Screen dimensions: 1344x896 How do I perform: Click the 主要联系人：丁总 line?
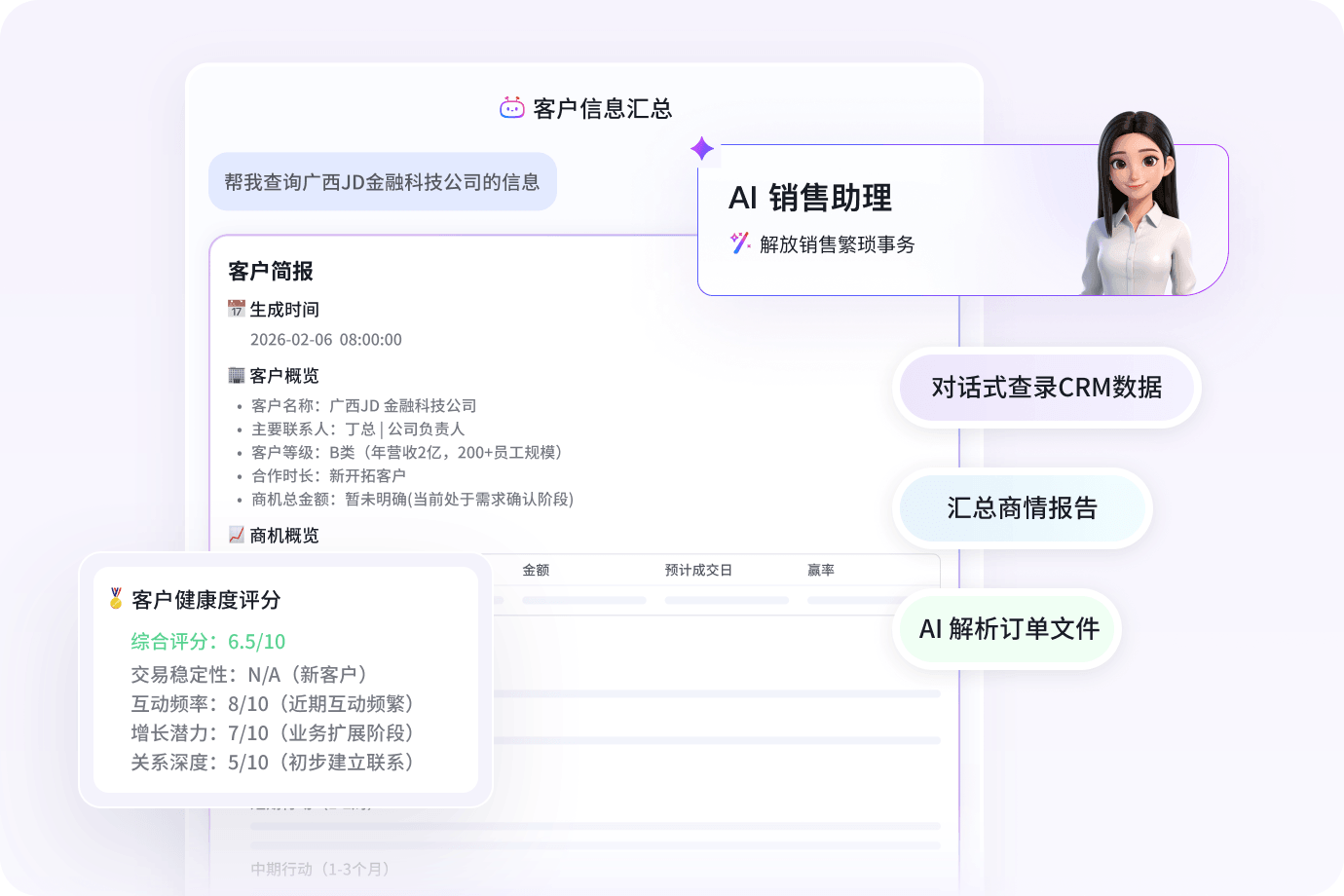358,429
